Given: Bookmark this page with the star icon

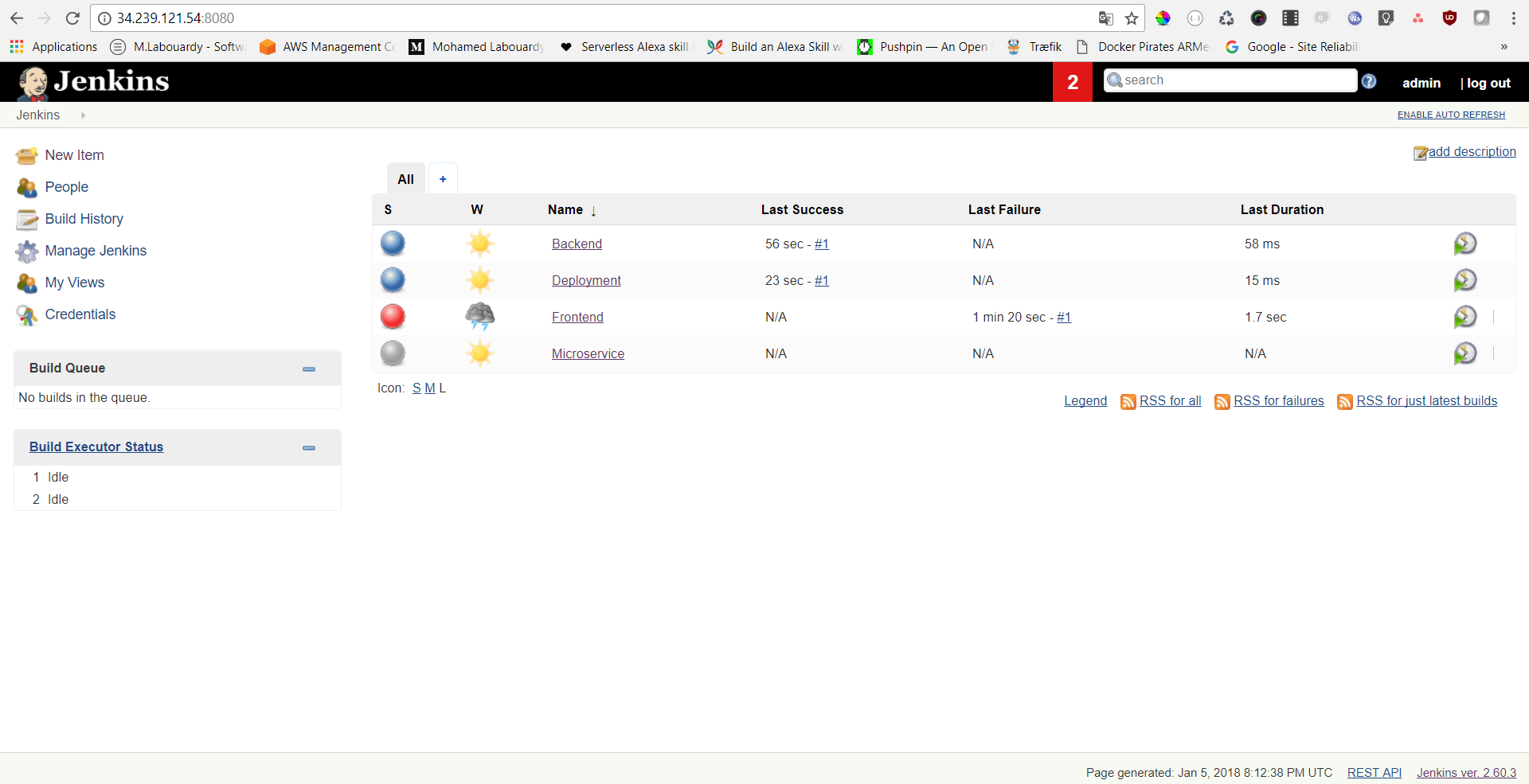Looking at the screenshot, I should (x=1132, y=18).
